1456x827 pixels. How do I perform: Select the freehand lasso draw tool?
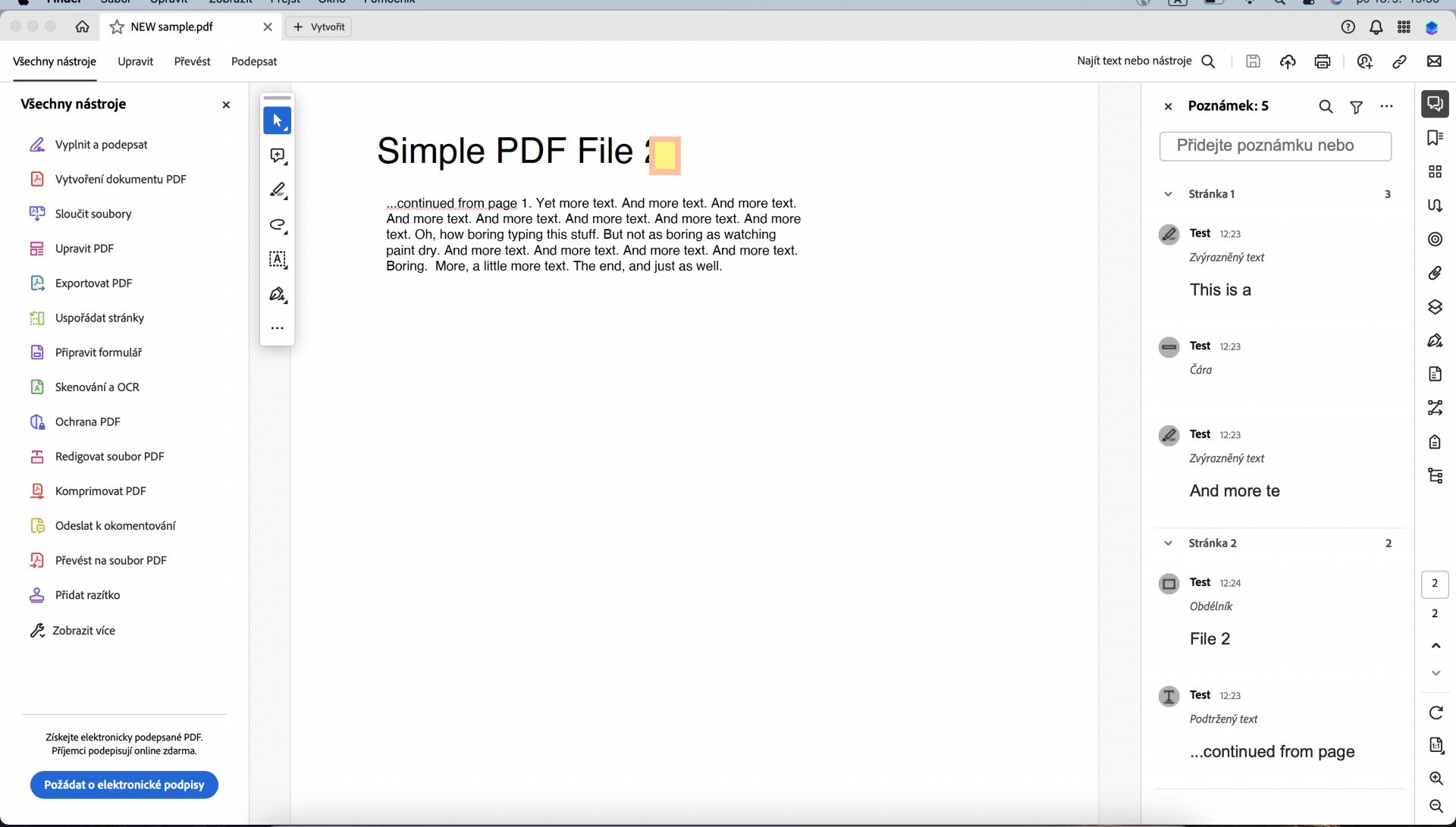[278, 225]
